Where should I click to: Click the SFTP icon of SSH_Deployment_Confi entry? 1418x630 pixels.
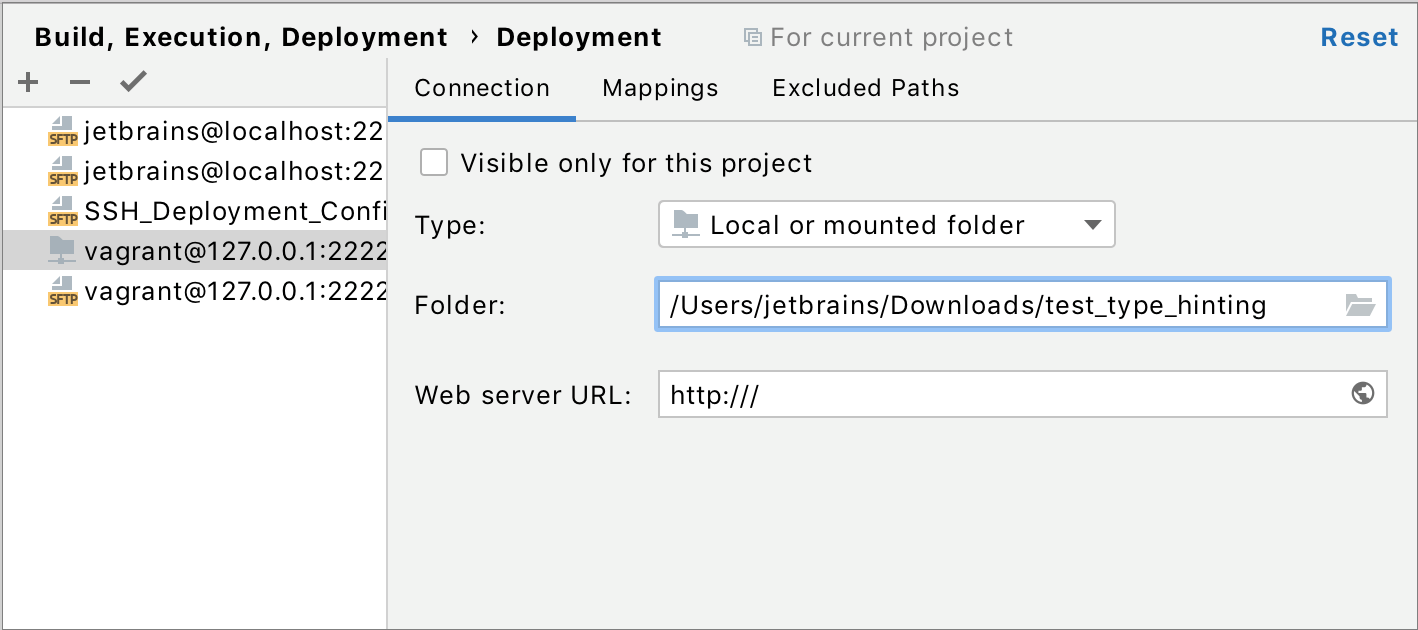[62, 211]
